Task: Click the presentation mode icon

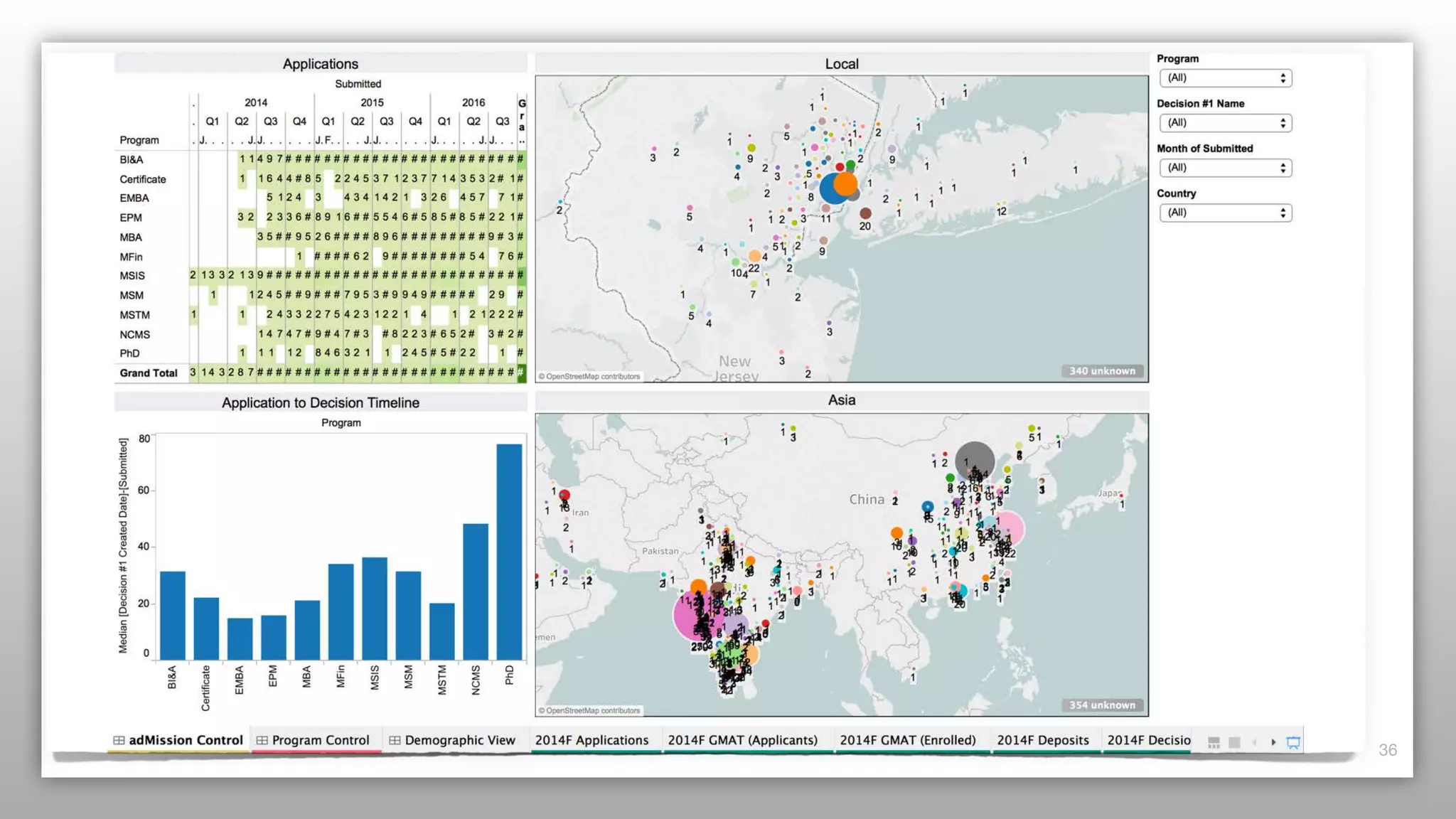Action: [x=1293, y=742]
